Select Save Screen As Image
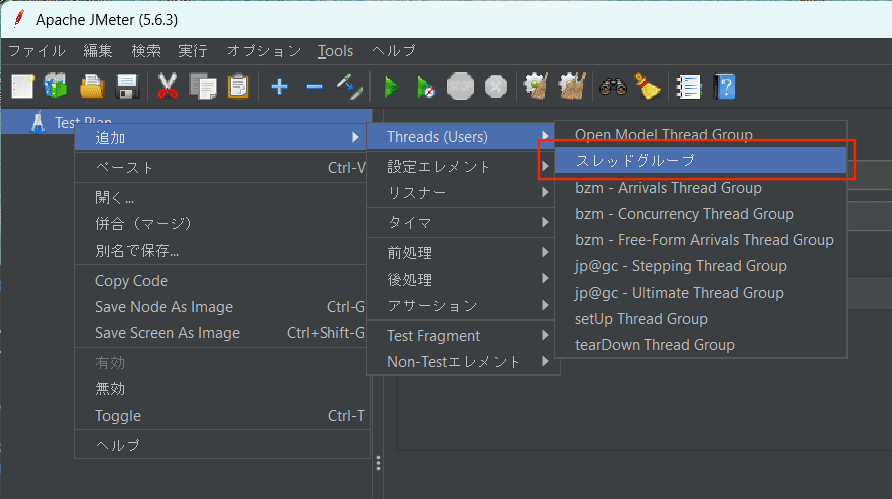Screen dimensions: 892x499 (221, 333)
